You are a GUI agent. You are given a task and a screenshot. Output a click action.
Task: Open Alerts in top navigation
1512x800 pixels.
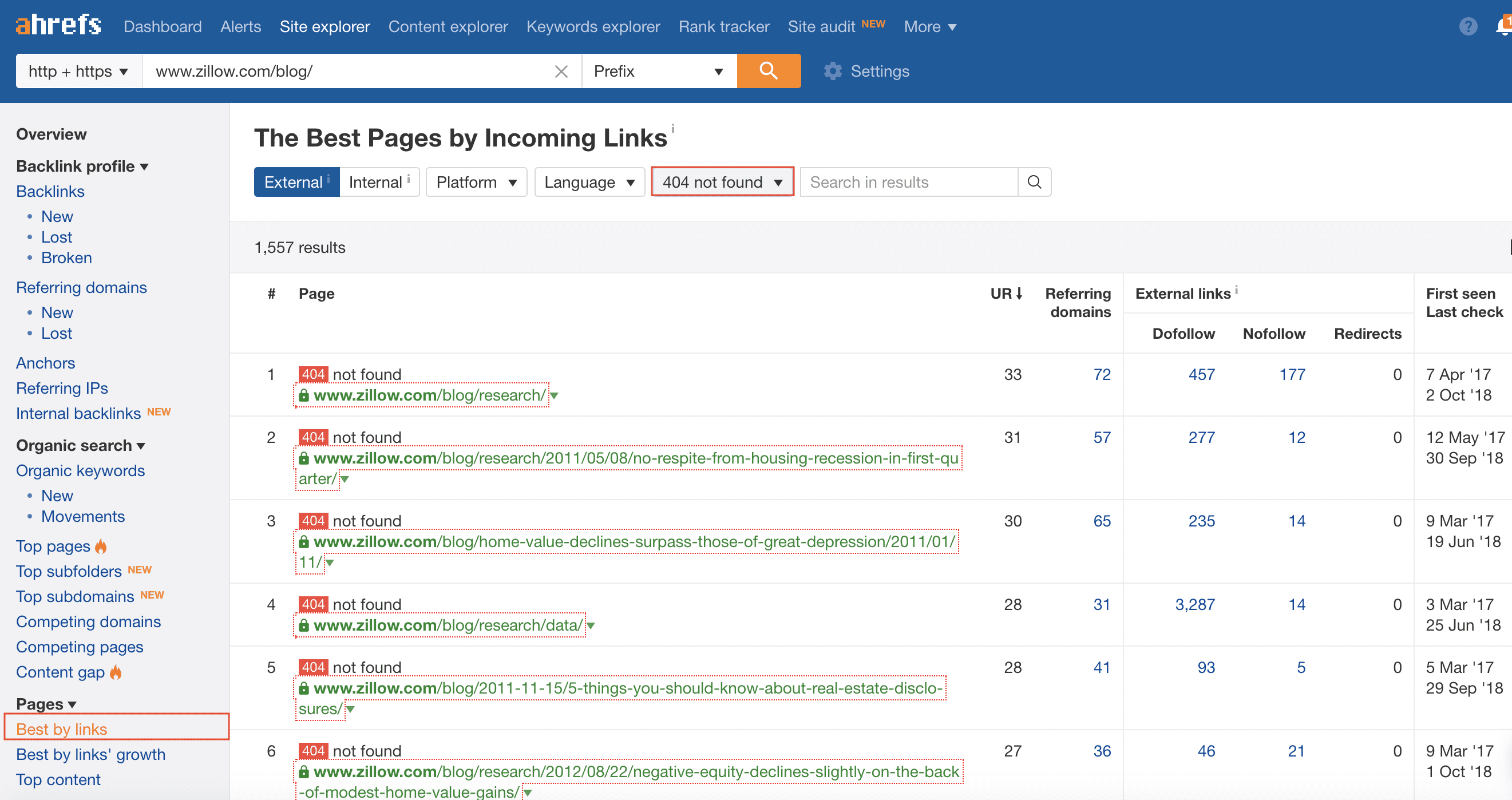(x=241, y=26)
